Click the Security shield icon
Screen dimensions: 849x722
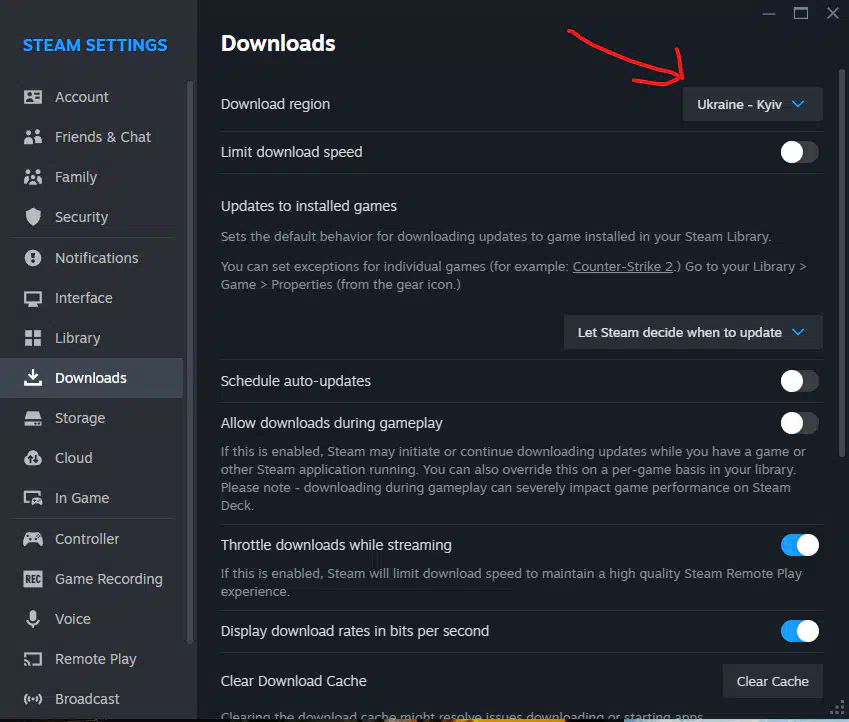click(x=33, y=217)
